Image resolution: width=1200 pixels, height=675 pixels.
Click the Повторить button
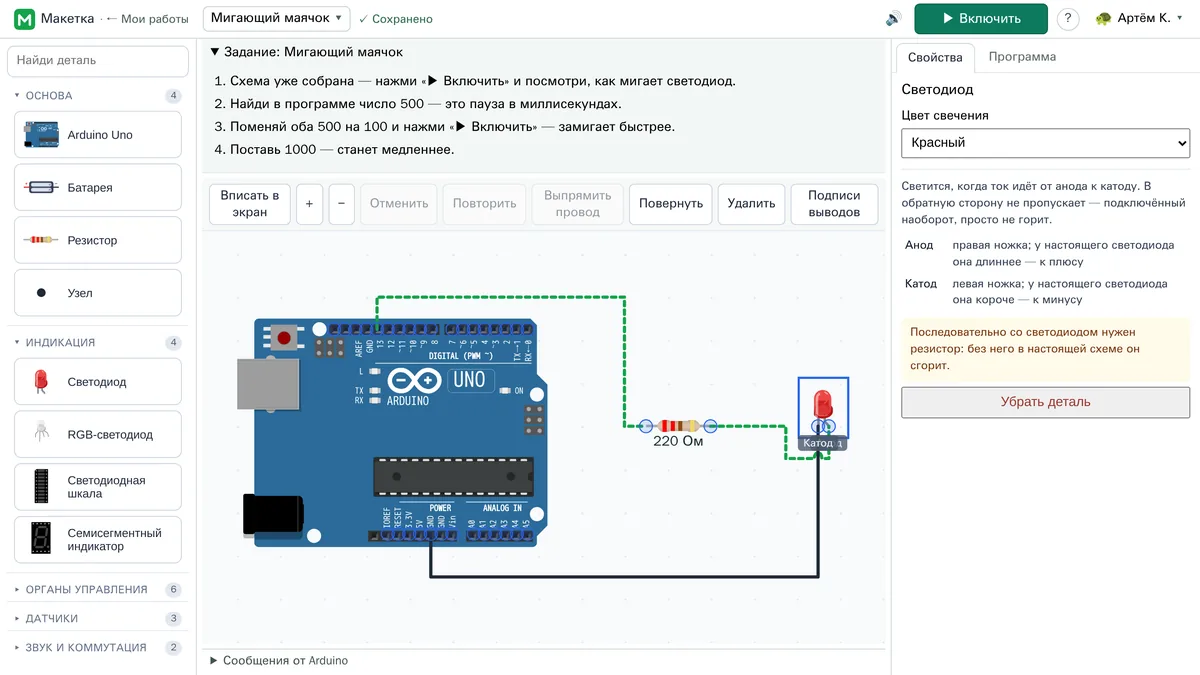pos(484,203)
